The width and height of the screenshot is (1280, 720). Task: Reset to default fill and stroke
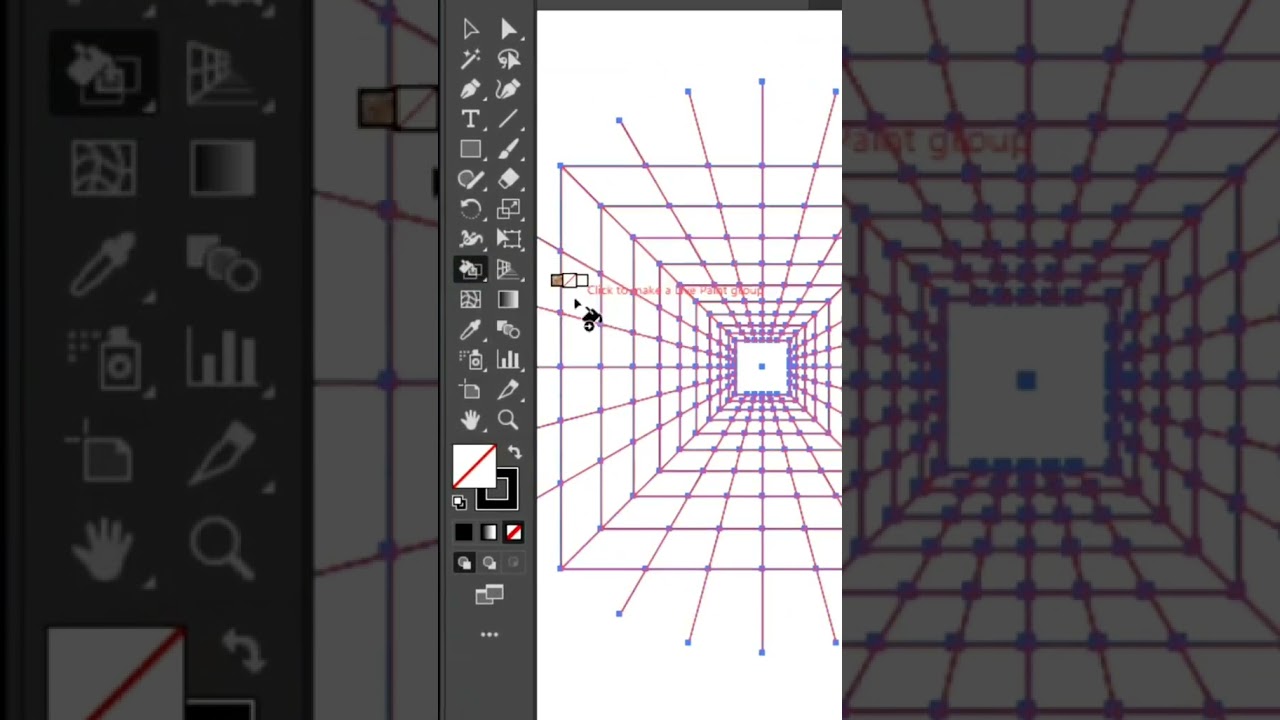(x=459, y=502)
